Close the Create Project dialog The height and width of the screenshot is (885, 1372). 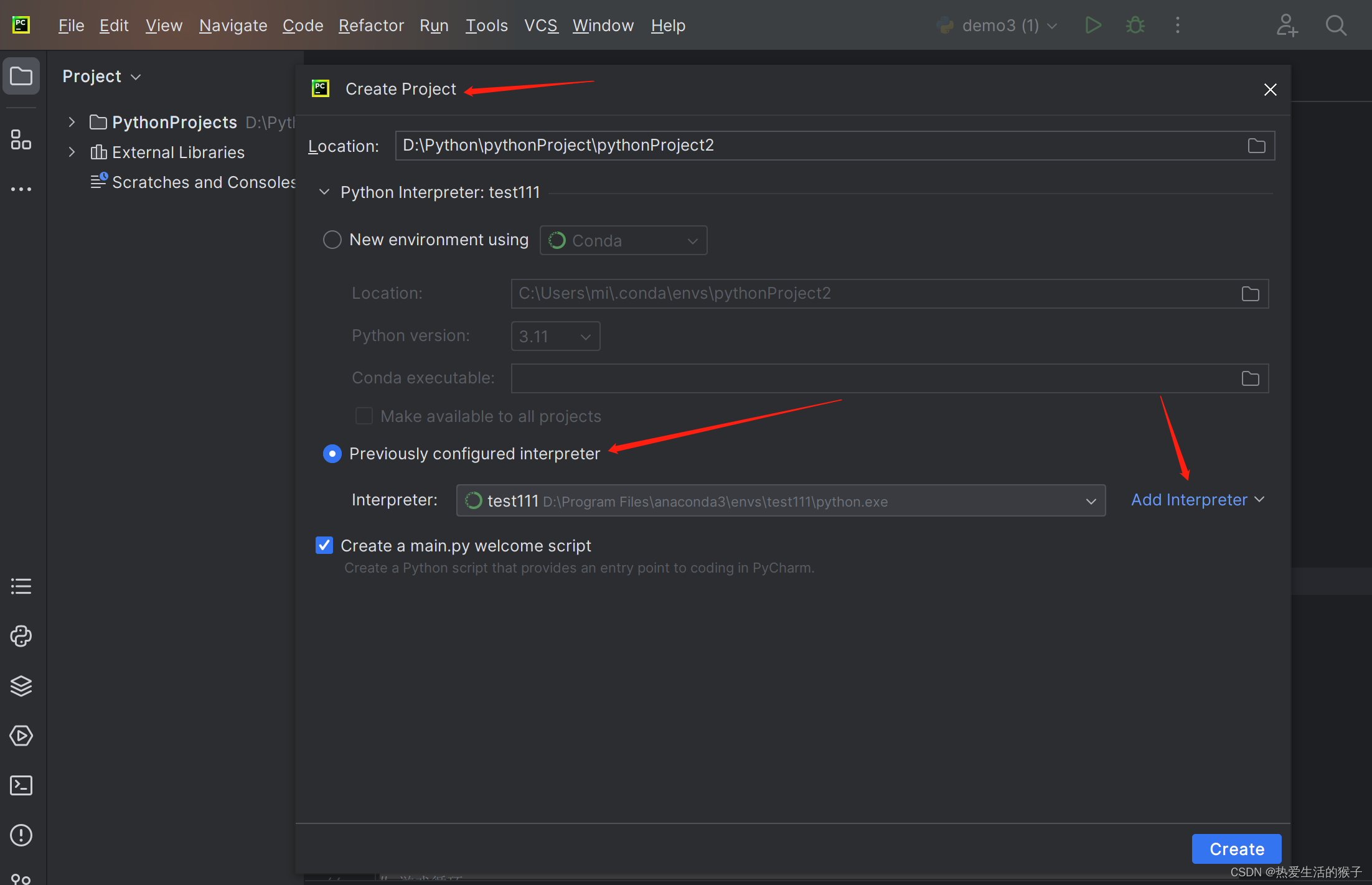(1271, 90)
